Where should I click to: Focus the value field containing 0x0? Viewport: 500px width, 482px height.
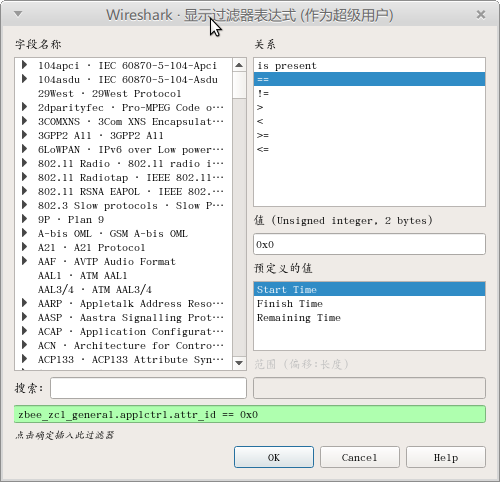[369, 244]
